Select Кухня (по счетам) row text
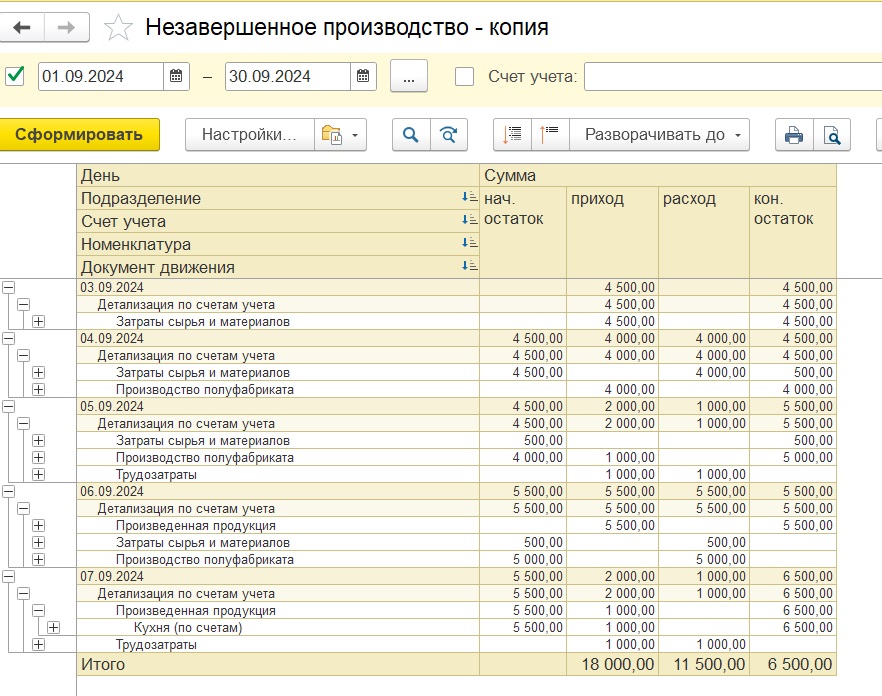This screenshot has height=696, width=882. click(188, 627)
